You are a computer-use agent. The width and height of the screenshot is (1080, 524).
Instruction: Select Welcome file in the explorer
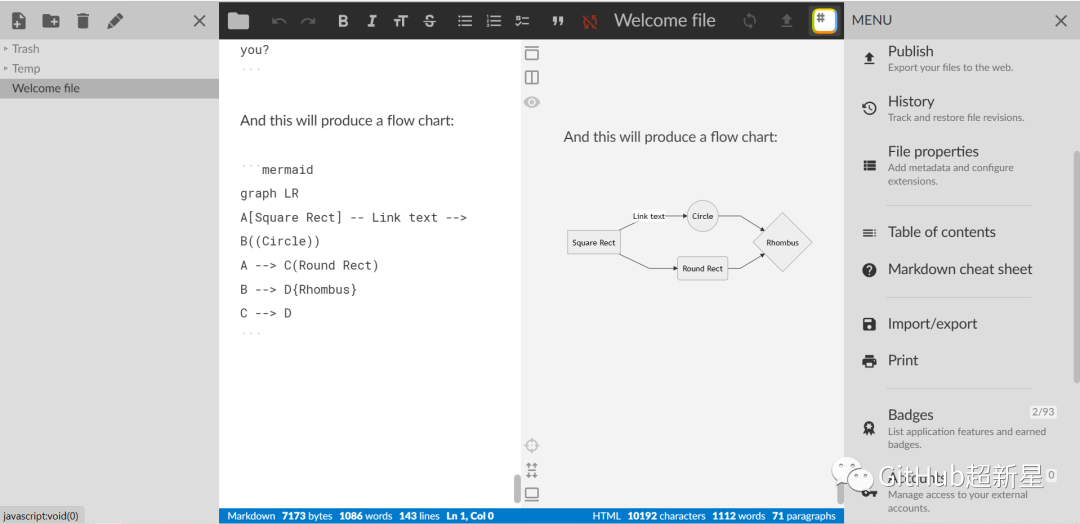point(110,88)
